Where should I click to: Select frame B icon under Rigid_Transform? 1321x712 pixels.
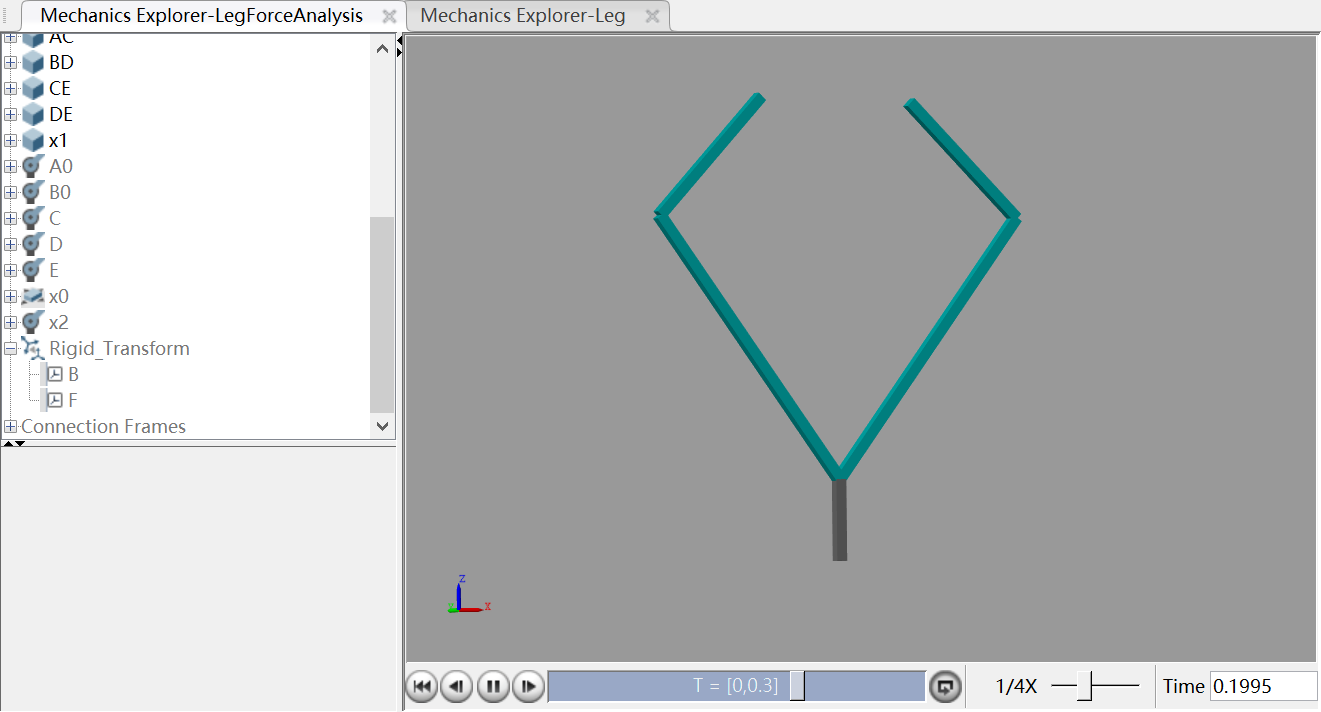tap(56, 374)
